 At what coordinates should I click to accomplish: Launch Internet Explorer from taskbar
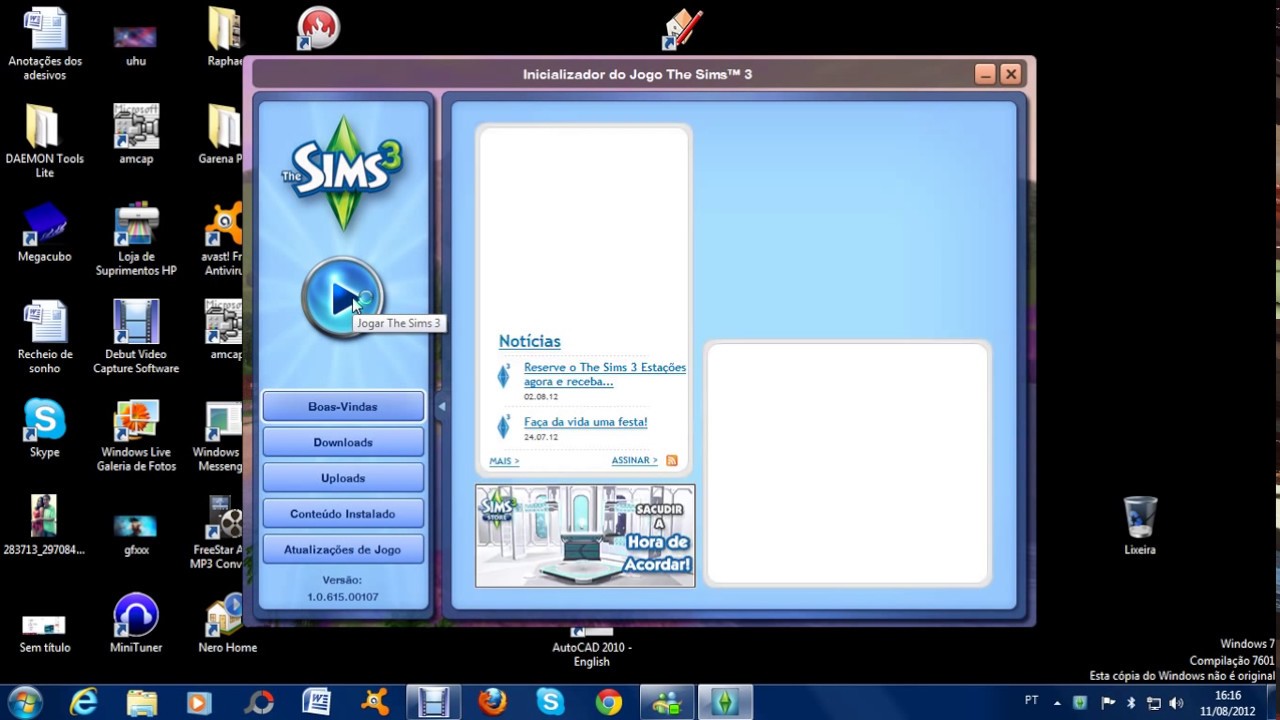(x=83, y=703)
